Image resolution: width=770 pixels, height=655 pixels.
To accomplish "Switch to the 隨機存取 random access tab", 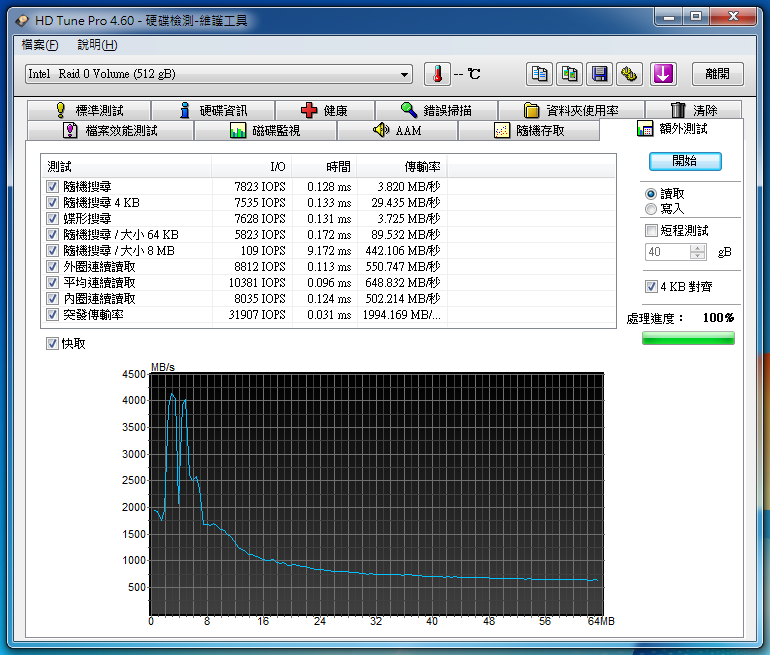I will coord(529,131).
